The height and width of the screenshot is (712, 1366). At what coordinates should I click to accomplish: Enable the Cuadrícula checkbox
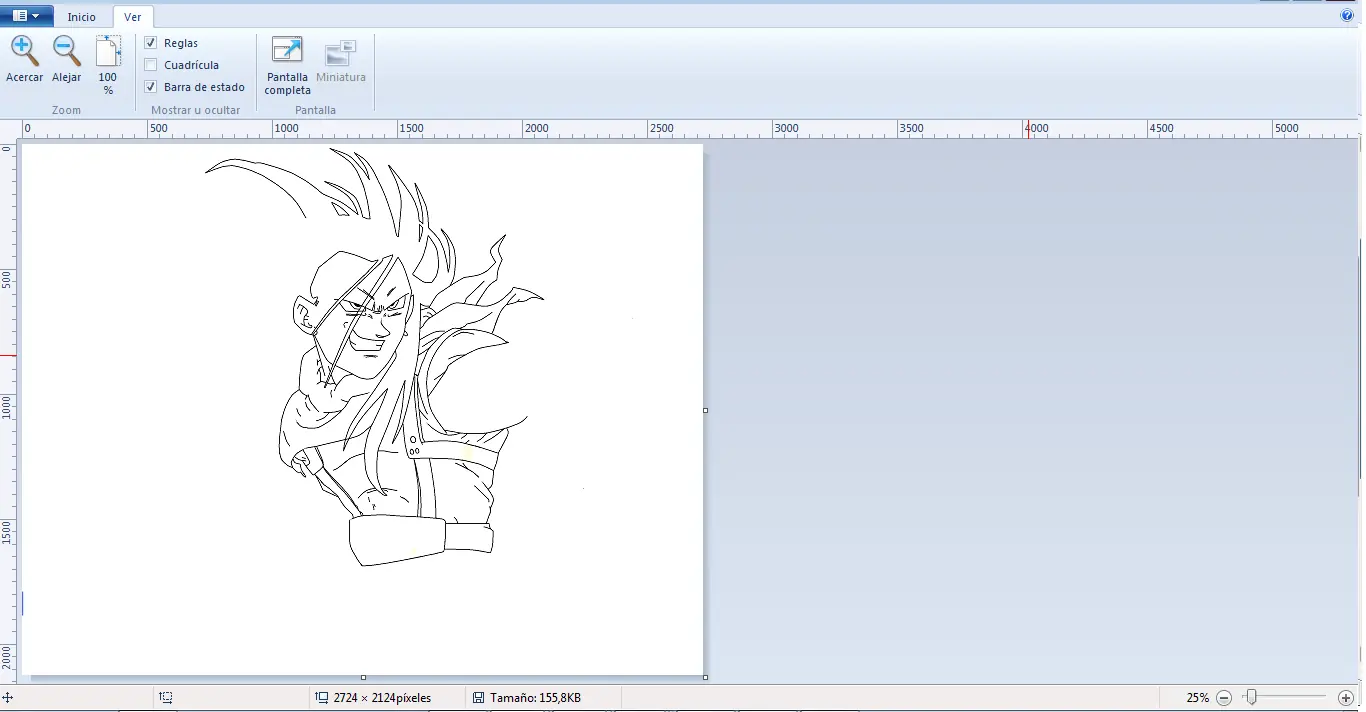click(151, 65)
